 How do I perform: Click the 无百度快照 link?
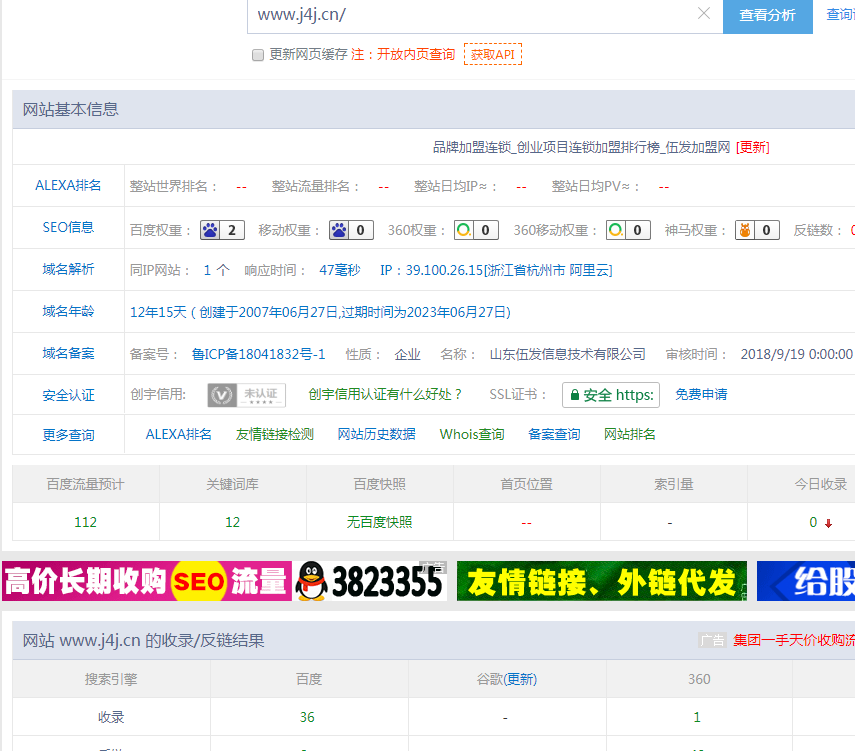point(380,522)
